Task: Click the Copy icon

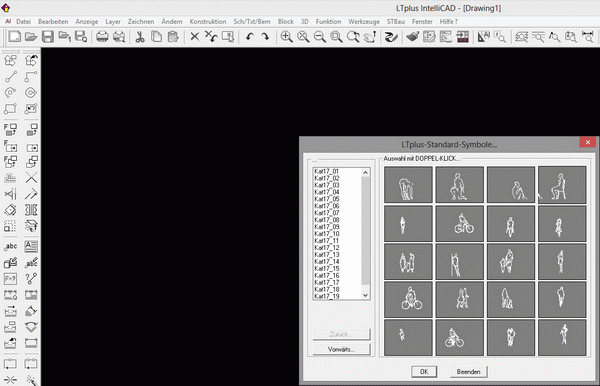Action: pyautogui.click(x=156, y=37)
